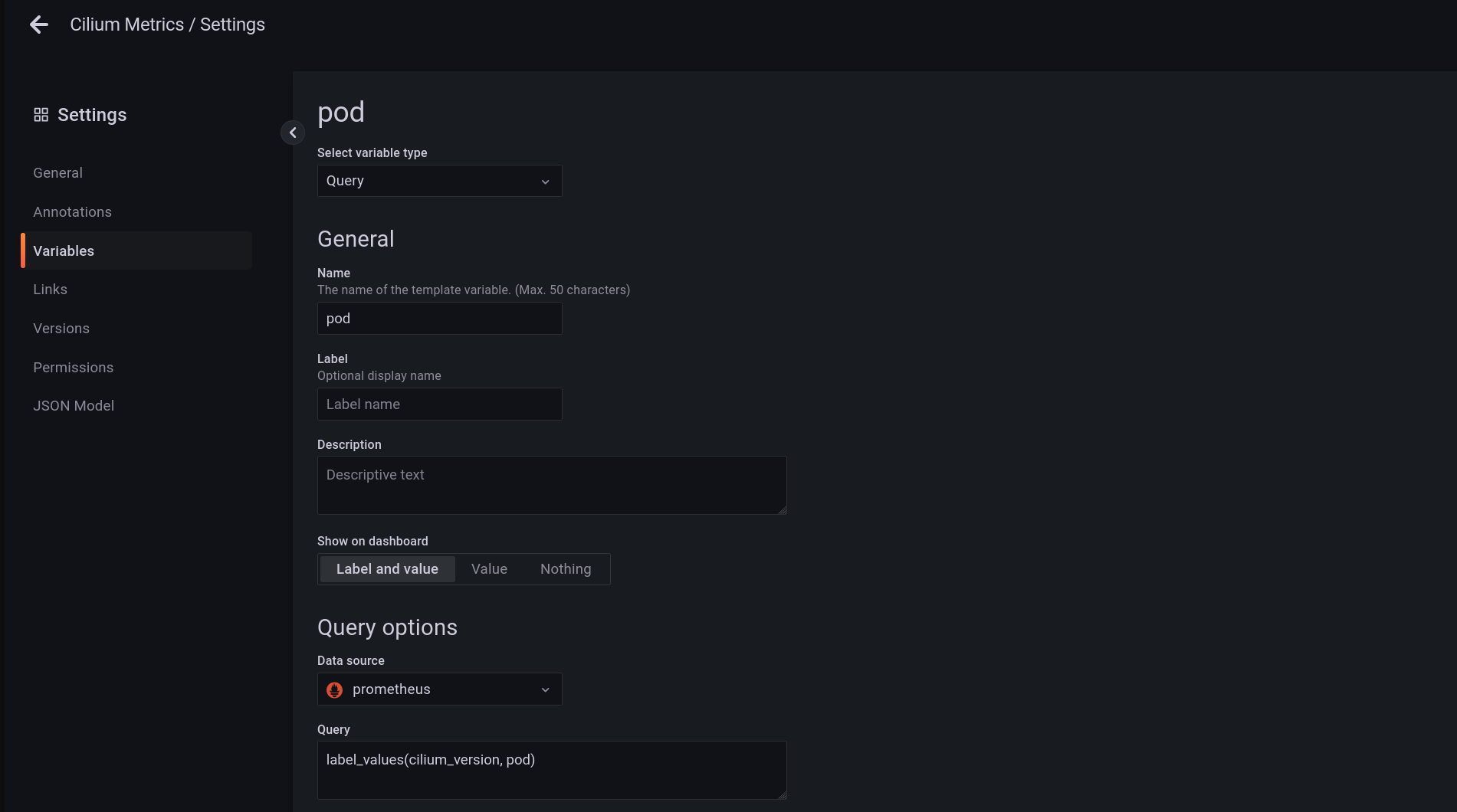Click the Name input field
1457x812 pixels.
coord(440,319)
